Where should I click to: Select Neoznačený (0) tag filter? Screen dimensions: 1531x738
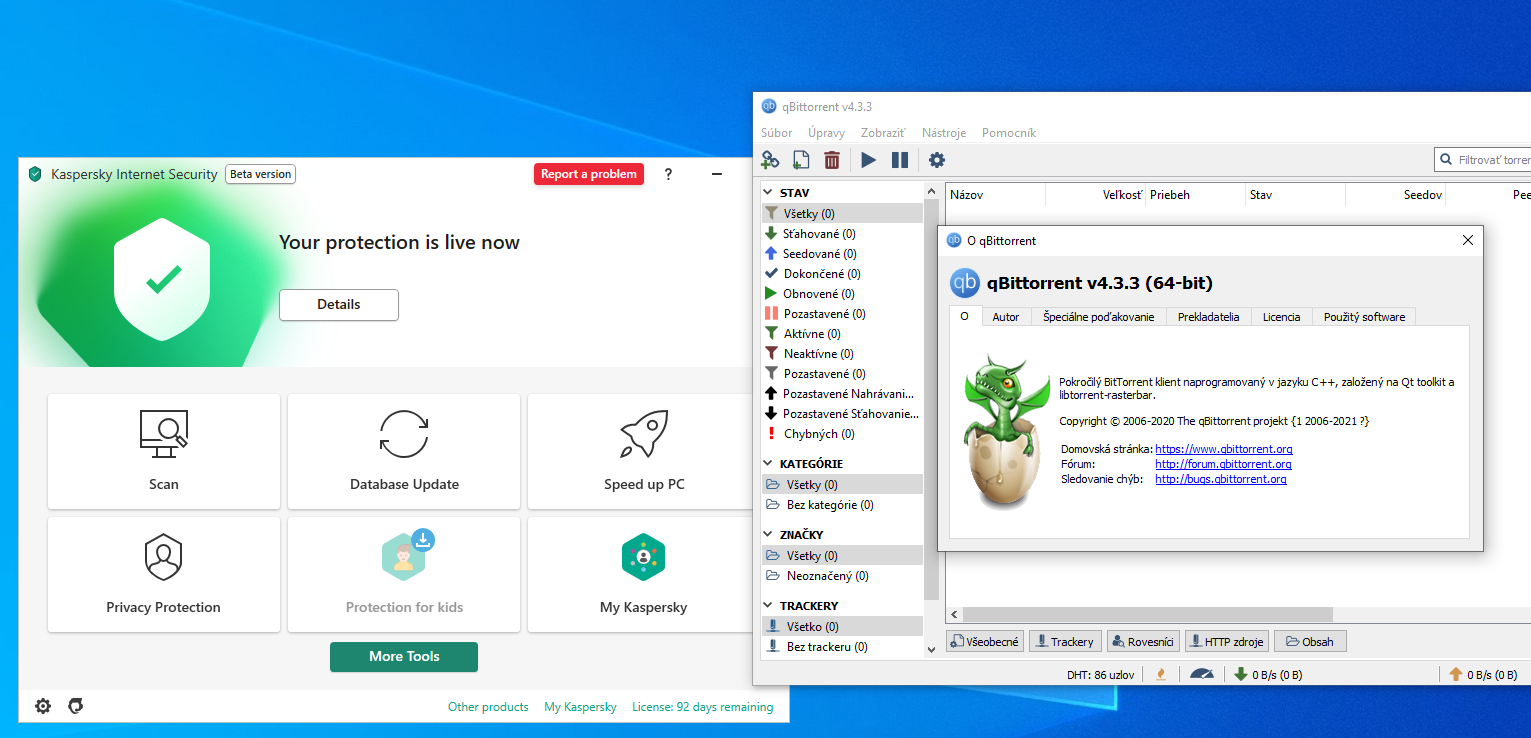coord(842,576)
